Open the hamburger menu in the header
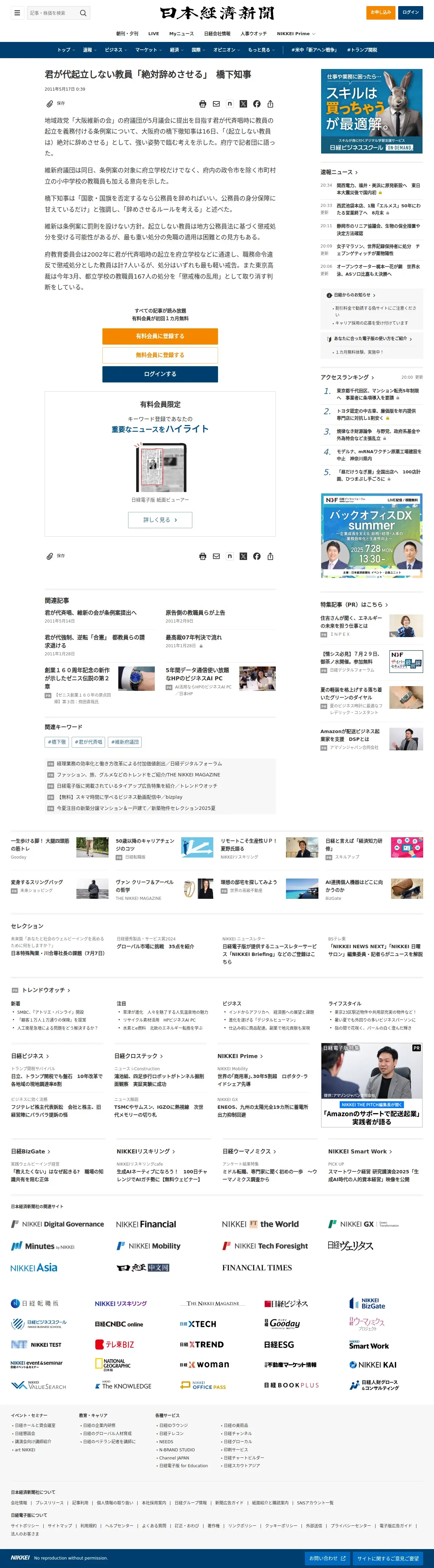This screenshot has width=434, height=1568. pyautogui.click(x=17, y=13)
